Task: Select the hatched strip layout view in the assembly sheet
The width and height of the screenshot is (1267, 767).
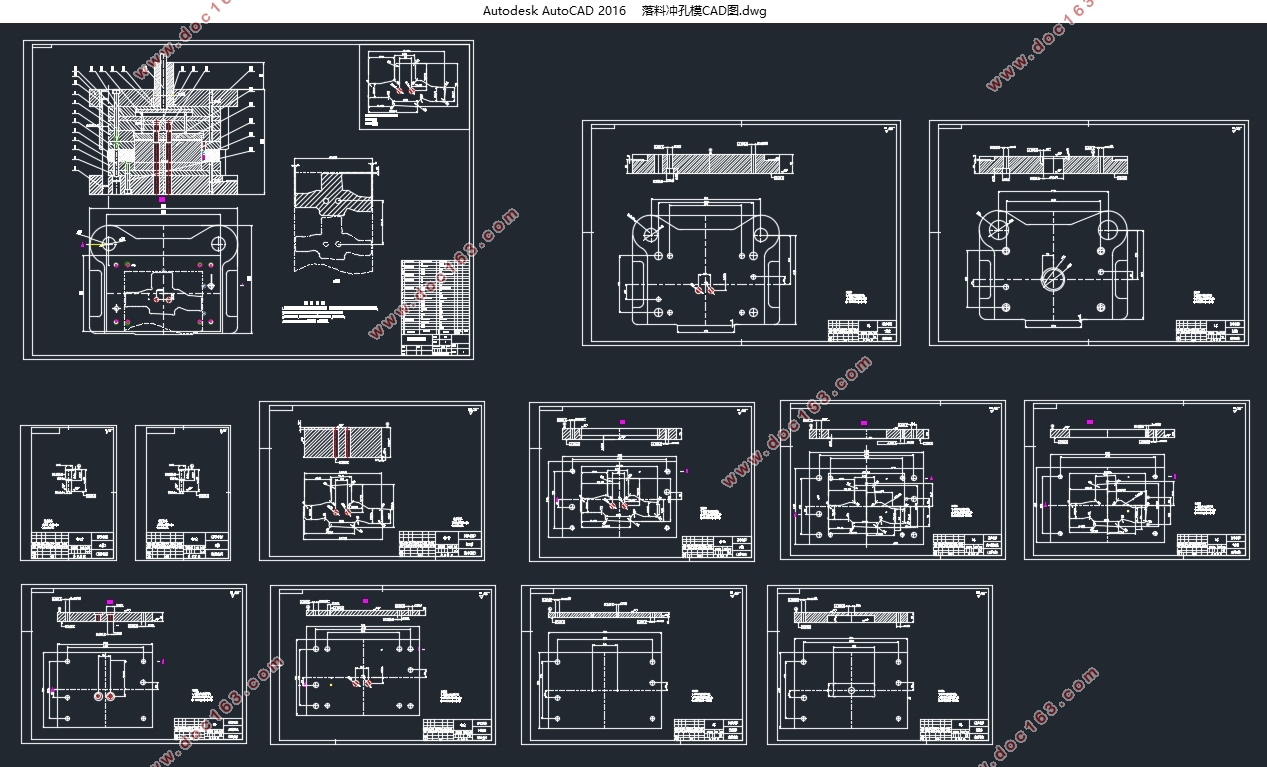Action: [x=335, y=214]
